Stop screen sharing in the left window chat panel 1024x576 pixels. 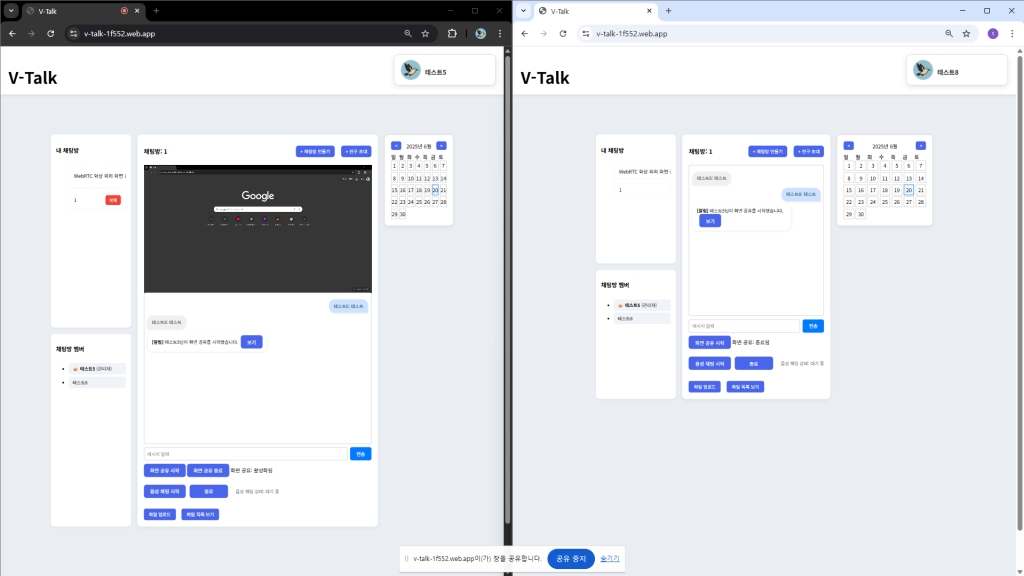pyautogui.click(x=208, y=470)
